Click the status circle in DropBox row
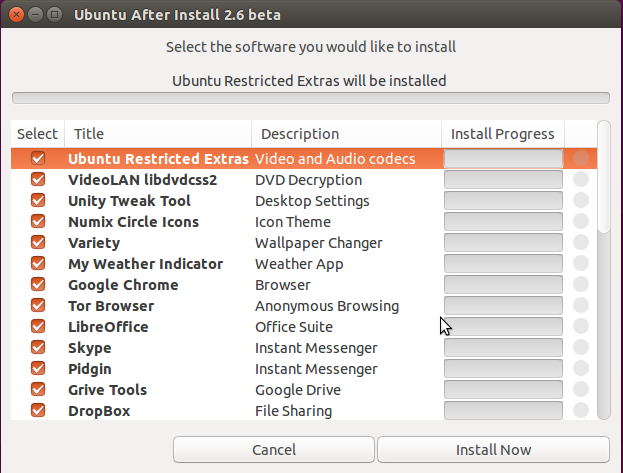The image size is (623, 473). coord(581,411)
